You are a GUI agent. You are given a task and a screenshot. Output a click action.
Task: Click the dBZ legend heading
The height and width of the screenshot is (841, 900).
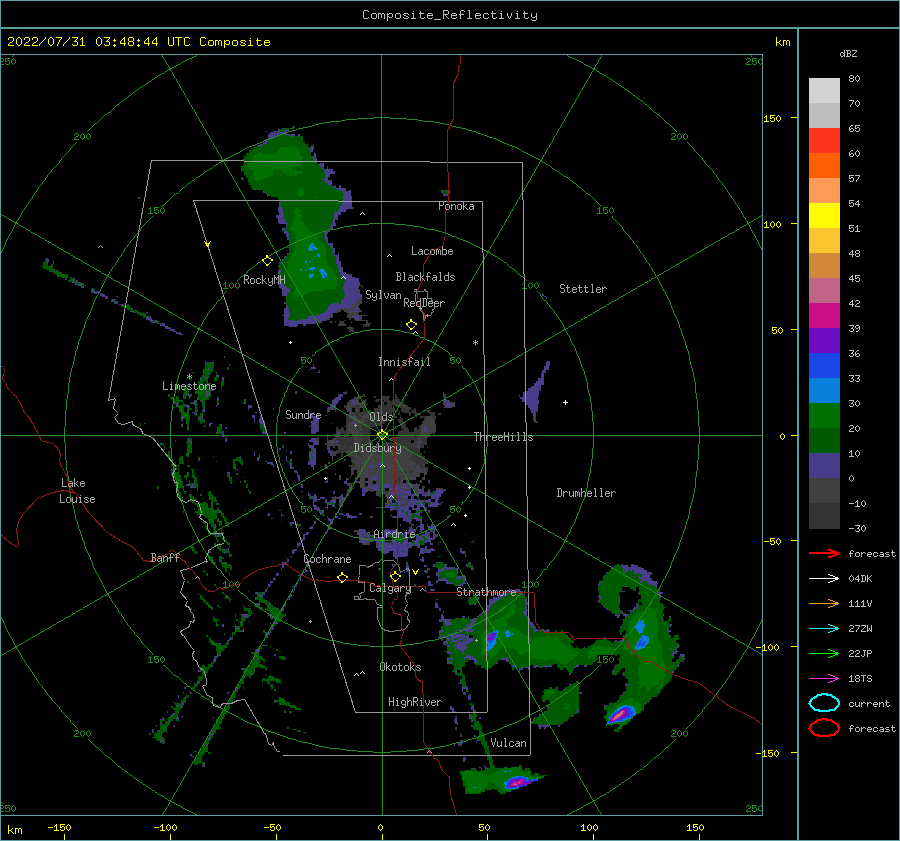848,53
